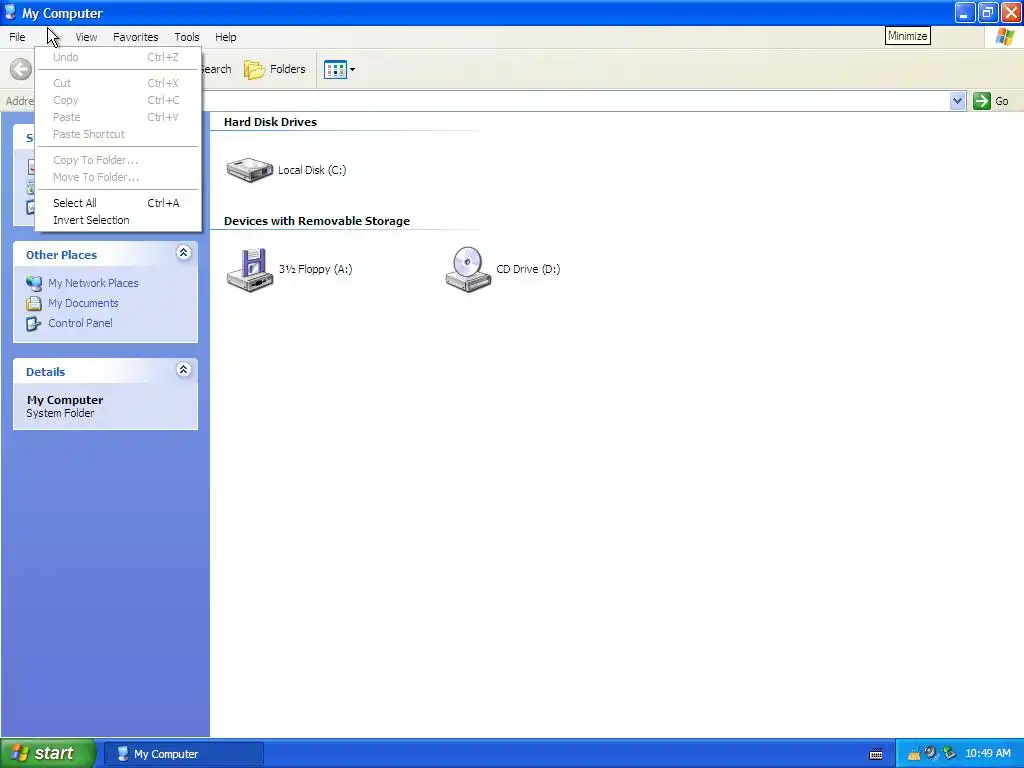1024x768 pixels.
Task: Click My Computer taskbar button
Action: point(184,754)
